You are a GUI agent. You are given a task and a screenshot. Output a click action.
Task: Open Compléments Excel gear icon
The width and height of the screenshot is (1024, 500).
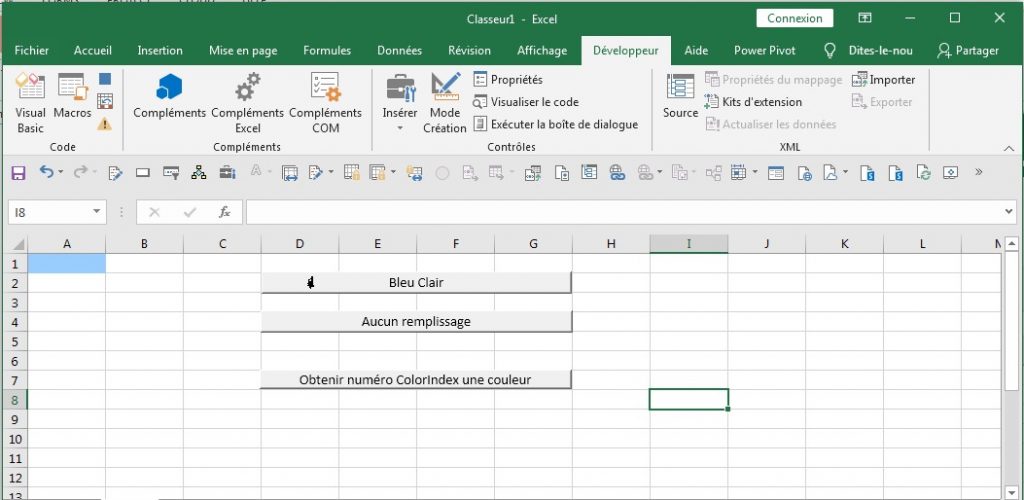click(x=248, y=102)
